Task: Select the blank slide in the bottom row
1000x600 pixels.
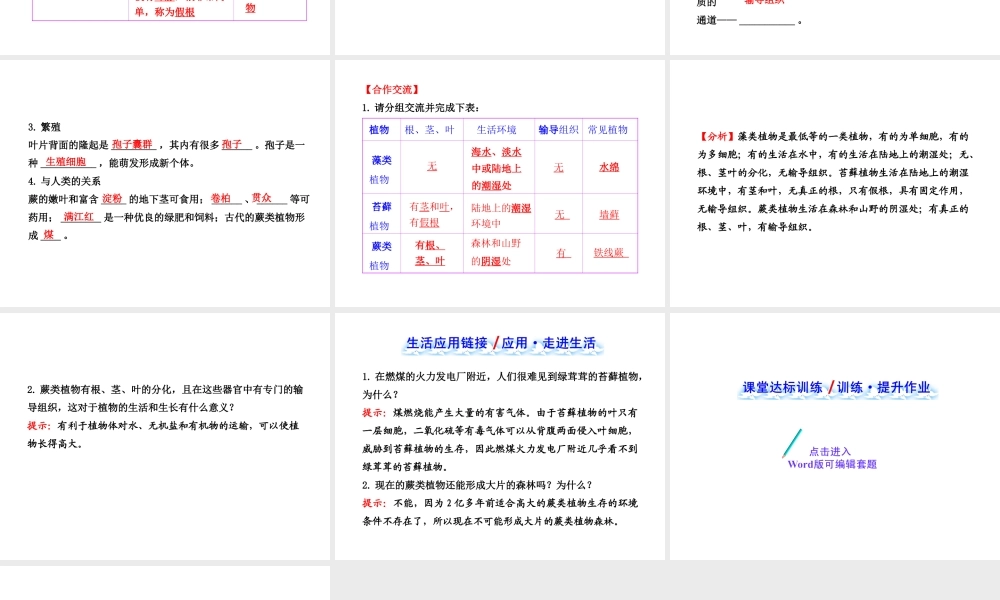Action: (x=165, y=583)
